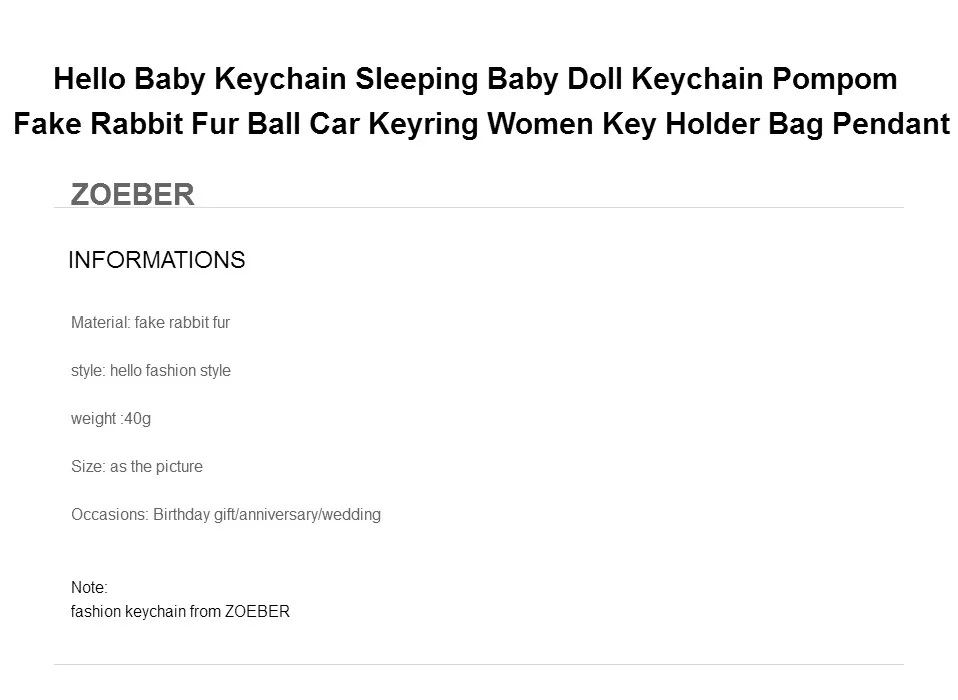
Task: Click the style hello fashion style text
Action: pyautogui.click(x=151, y=371)
